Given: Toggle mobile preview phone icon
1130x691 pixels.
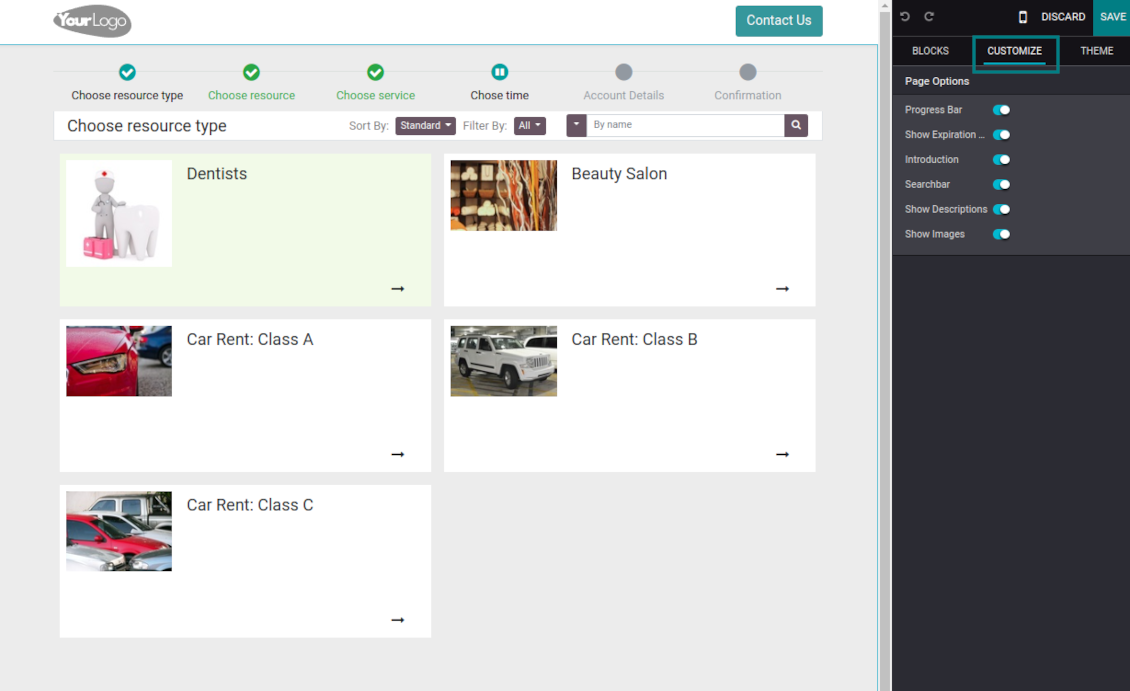Looking at the screenshot, I should [1022, 17].
